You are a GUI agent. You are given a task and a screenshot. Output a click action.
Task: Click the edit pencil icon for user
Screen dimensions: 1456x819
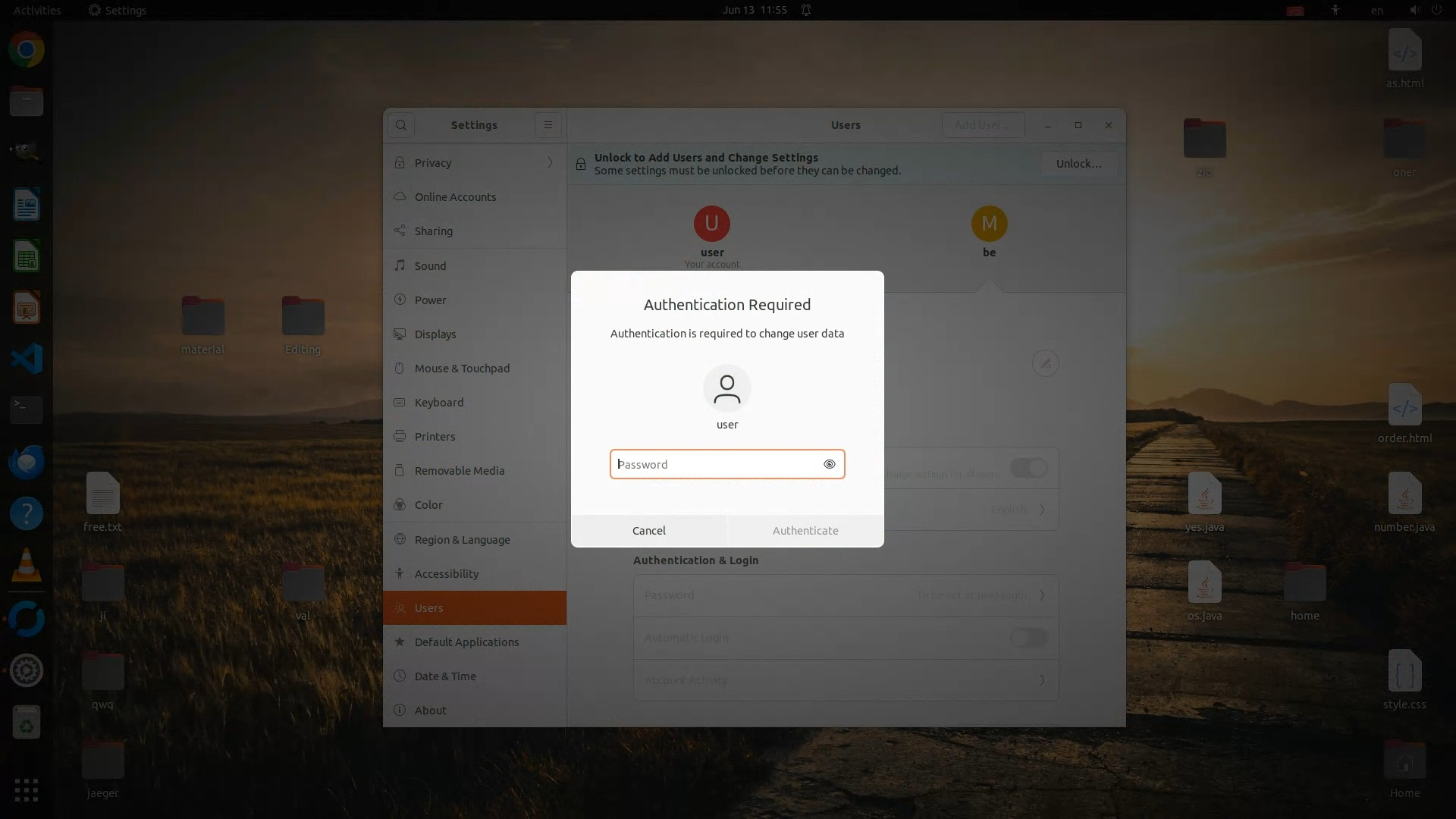(1045, 363)
